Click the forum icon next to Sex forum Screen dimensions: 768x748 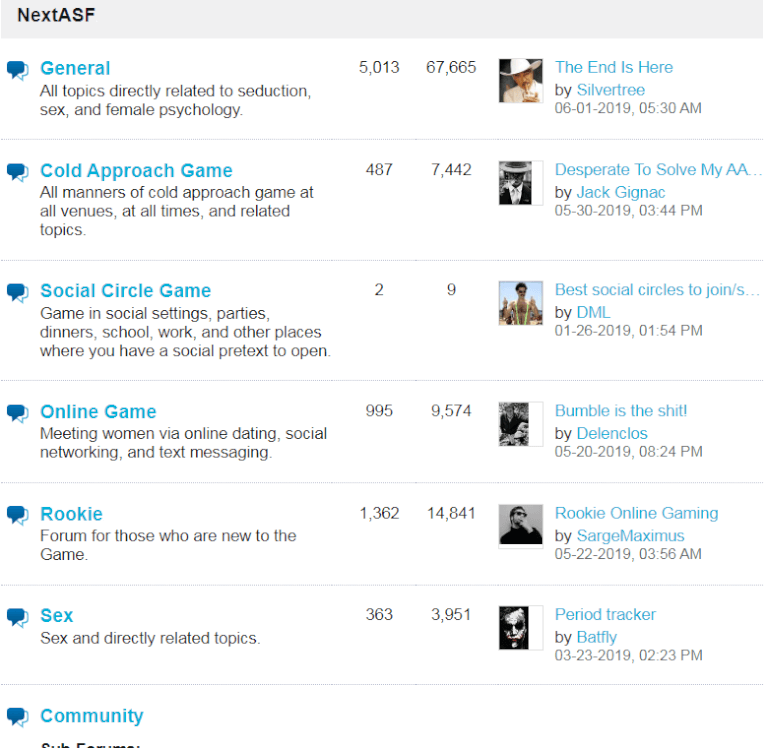click(18, 617)
